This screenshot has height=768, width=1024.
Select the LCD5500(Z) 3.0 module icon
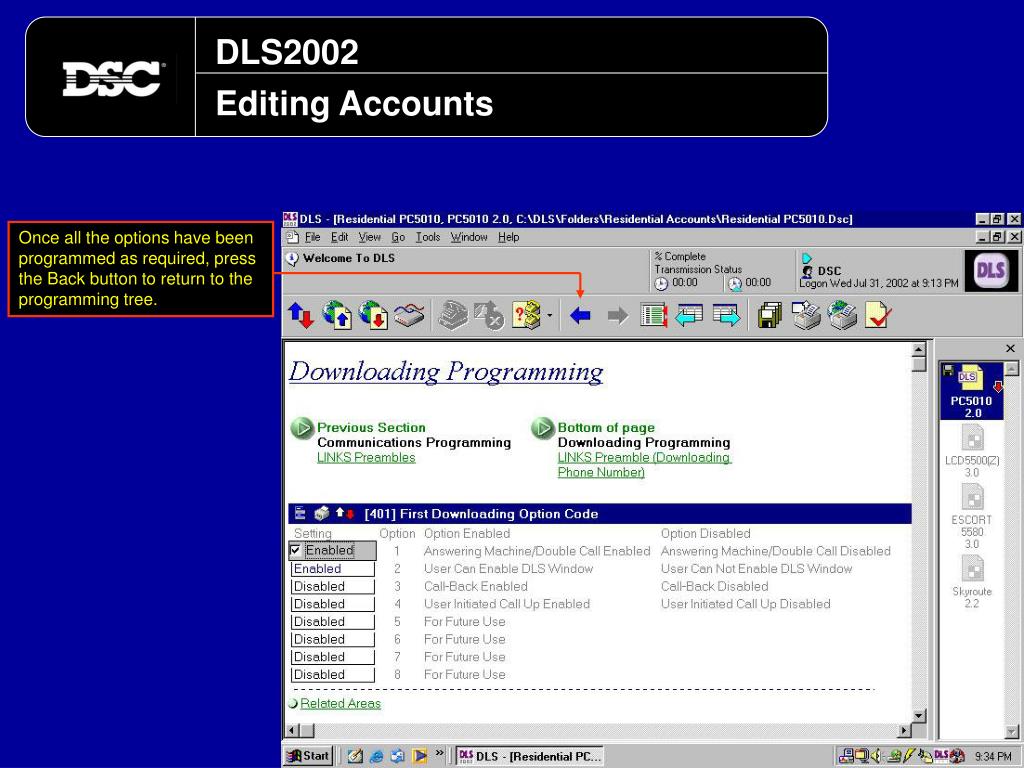coord(972,451)
